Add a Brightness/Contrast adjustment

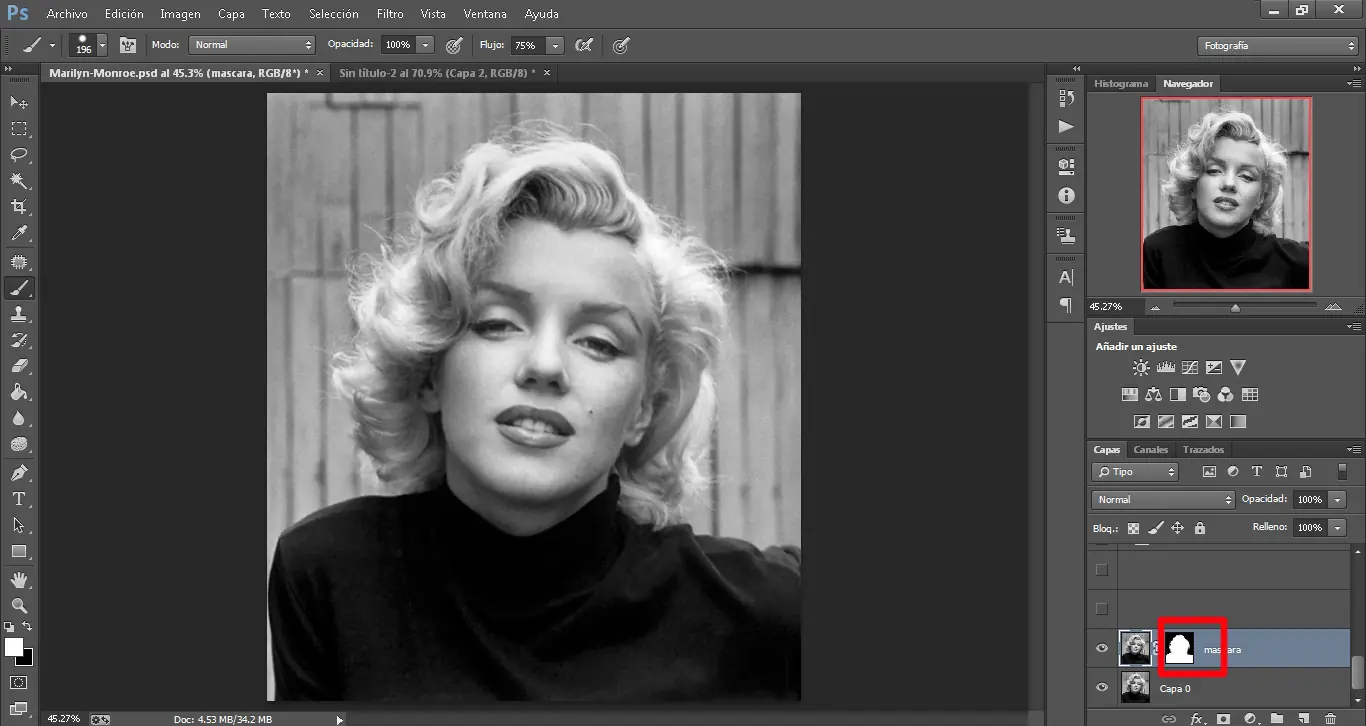coord(1141,368)
